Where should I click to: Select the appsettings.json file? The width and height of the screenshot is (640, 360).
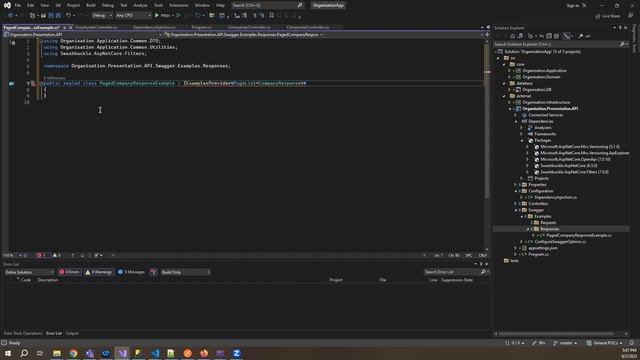(542, 248)
